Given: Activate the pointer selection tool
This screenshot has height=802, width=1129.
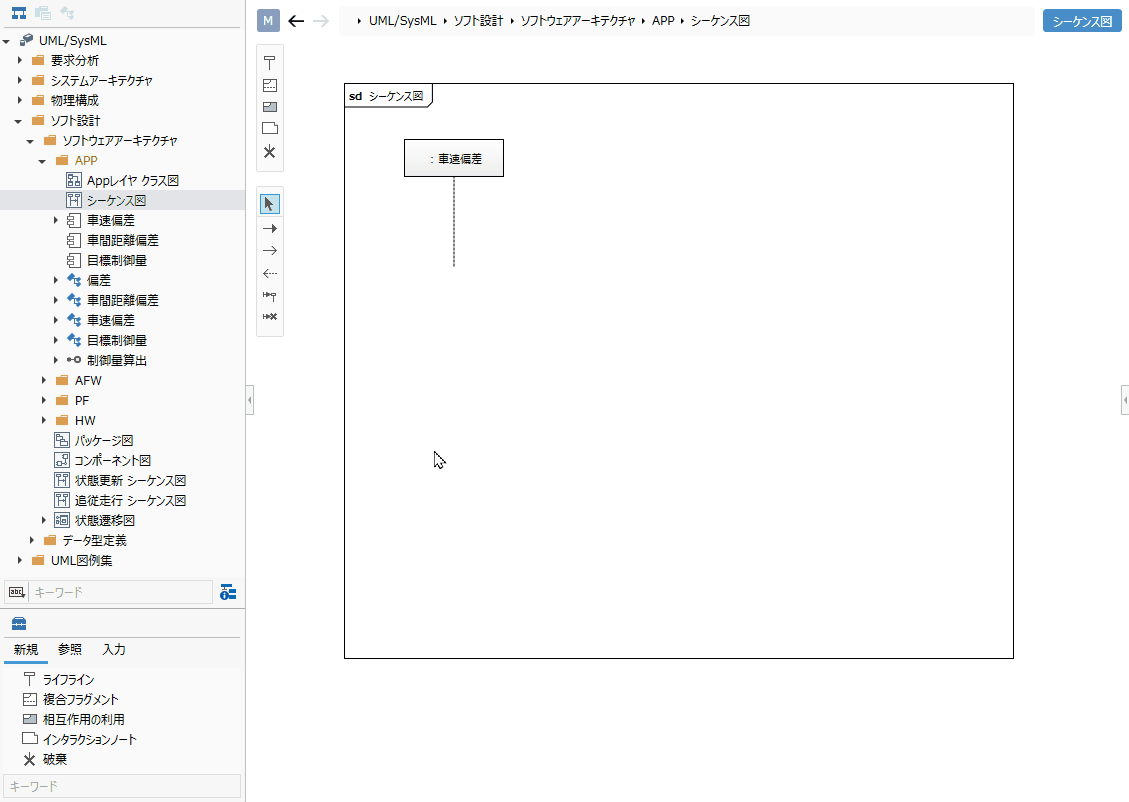Looking at the screenshot, I should [x=269, y=204].
